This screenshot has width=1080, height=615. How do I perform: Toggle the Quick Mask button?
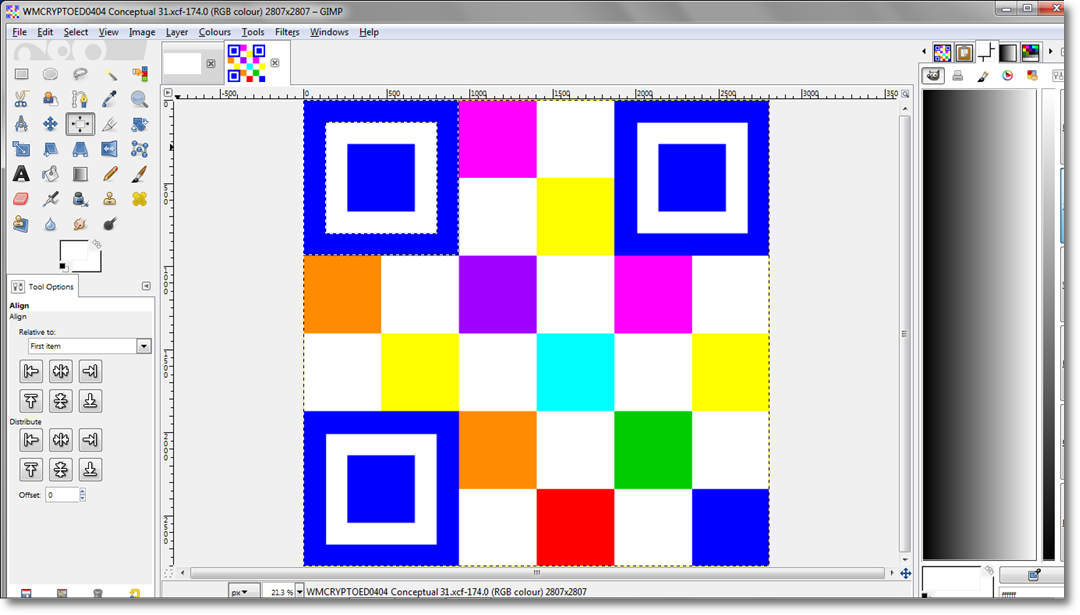pos(168,573)
